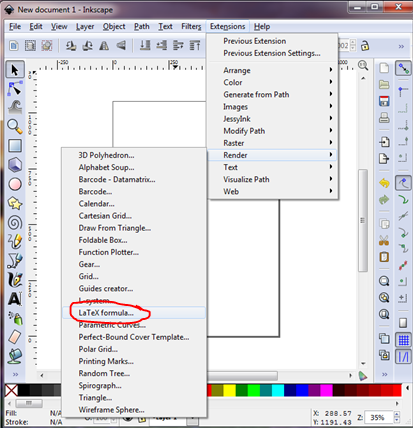The image size is (413, 428).
Task: Create new document from command bar
Action: coord(384,68)
